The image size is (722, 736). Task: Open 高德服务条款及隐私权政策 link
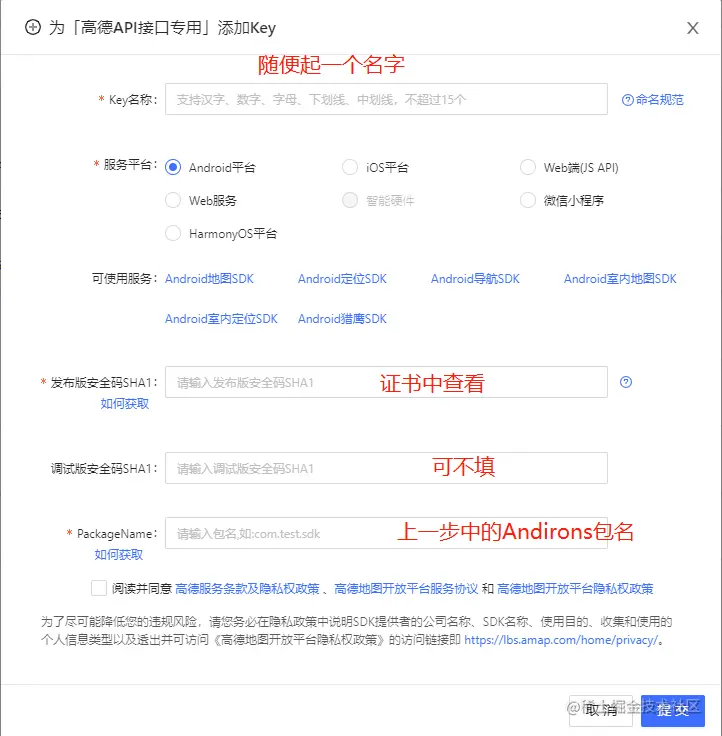(247, 589)
